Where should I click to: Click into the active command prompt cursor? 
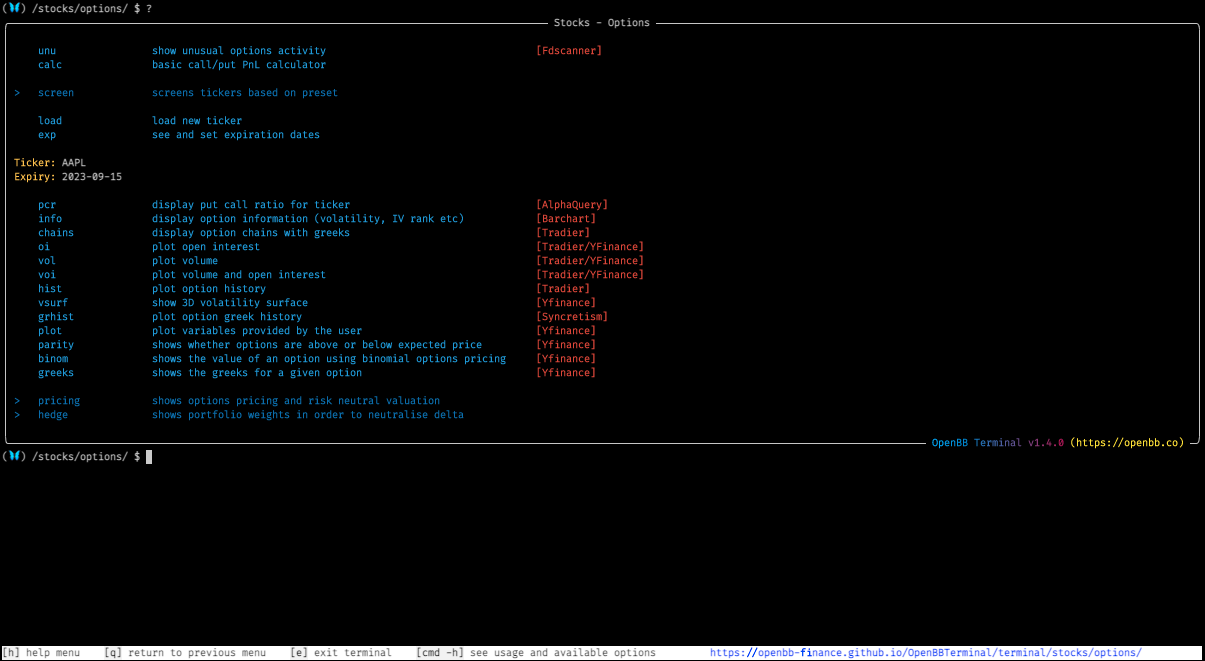tap(149, 457)
